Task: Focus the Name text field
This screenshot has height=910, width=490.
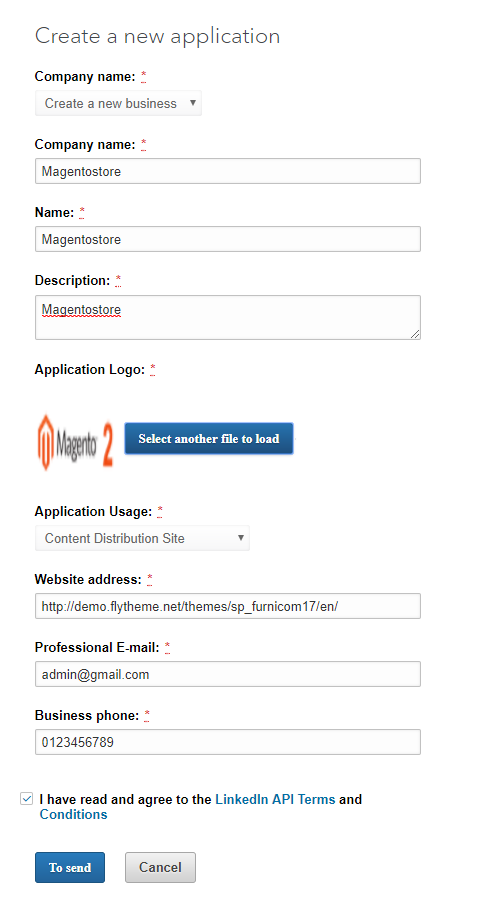Action: (228, 239)
